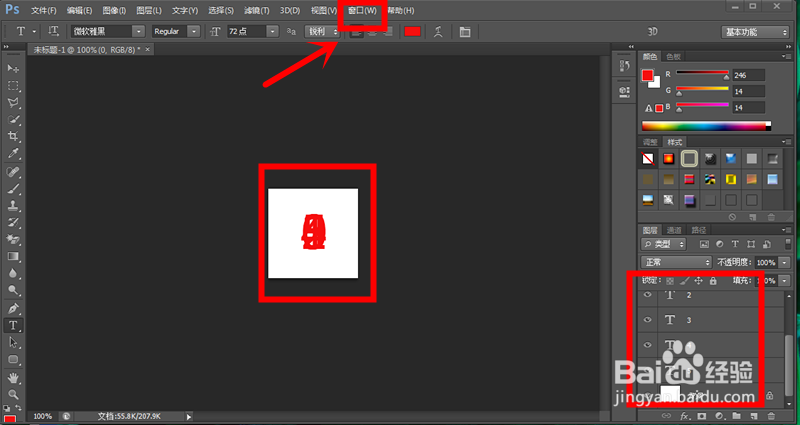Select the Eraser tool

pyautogui.click(x=13, y=239)
